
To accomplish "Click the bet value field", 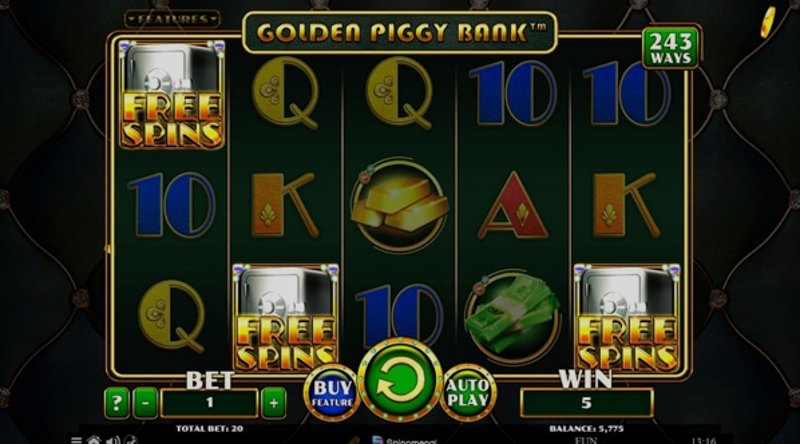I will pos(210,403).
